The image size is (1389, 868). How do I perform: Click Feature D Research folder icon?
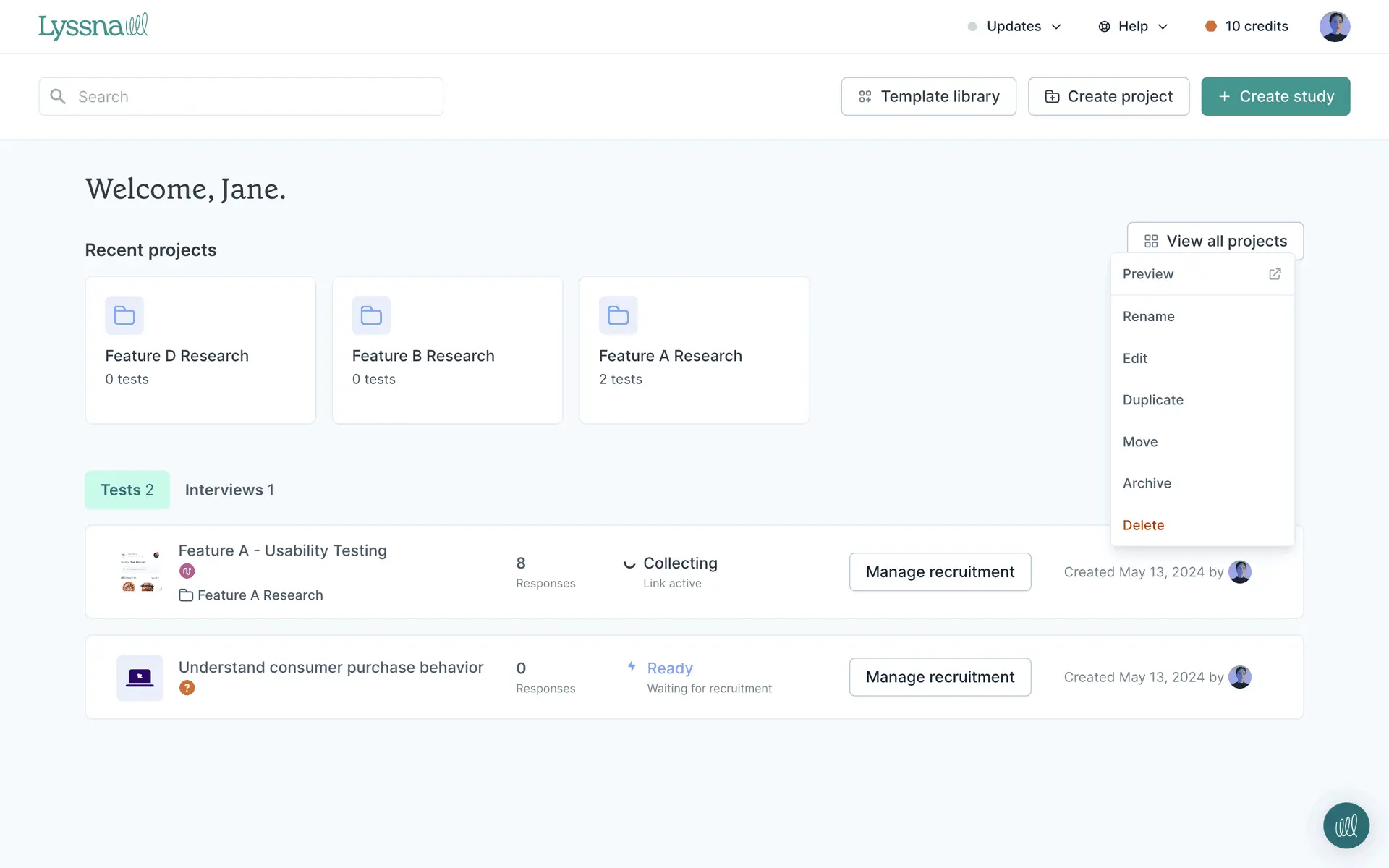124,315
